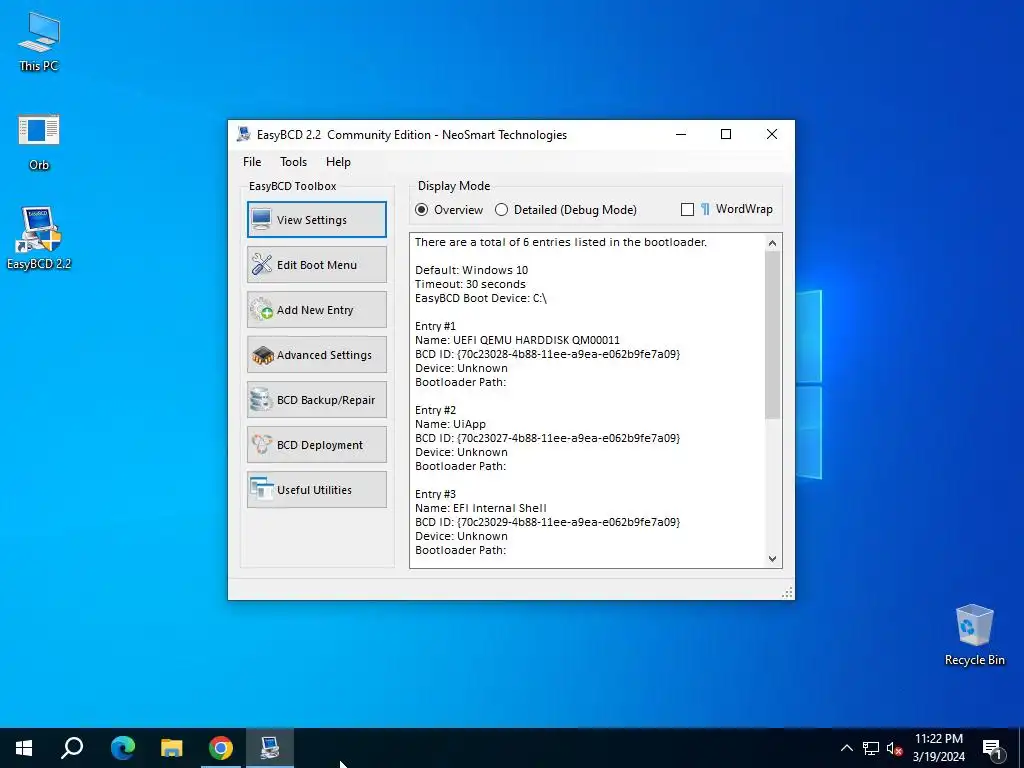Viewport: 1024px width, 768px height.
Task: Open the Tools menu
Action: click(293, 162)
